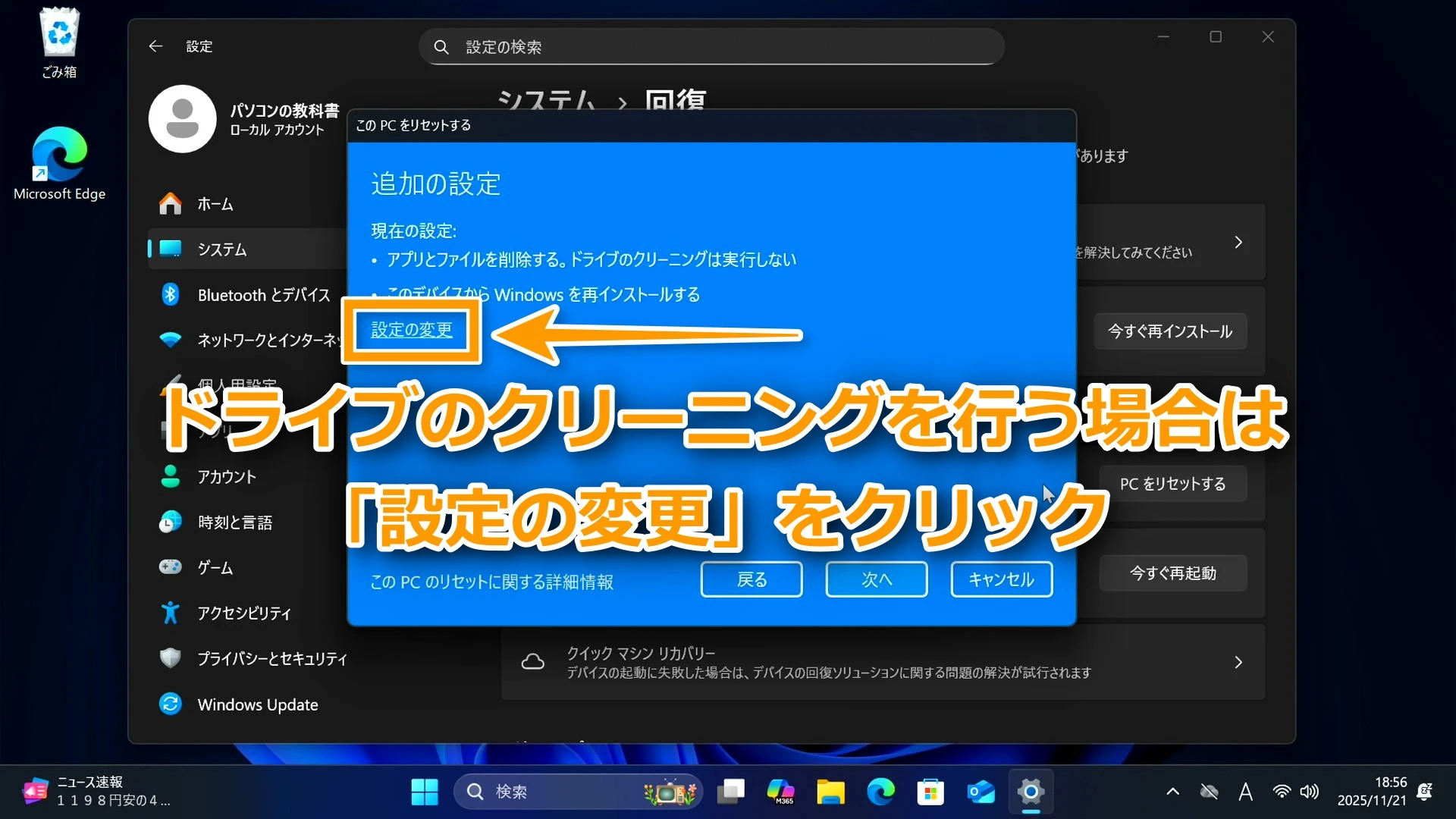This screenshot has width=1456, height=819.
Task: Open File Explorer from the taskbar
Action: coord(830,792)
